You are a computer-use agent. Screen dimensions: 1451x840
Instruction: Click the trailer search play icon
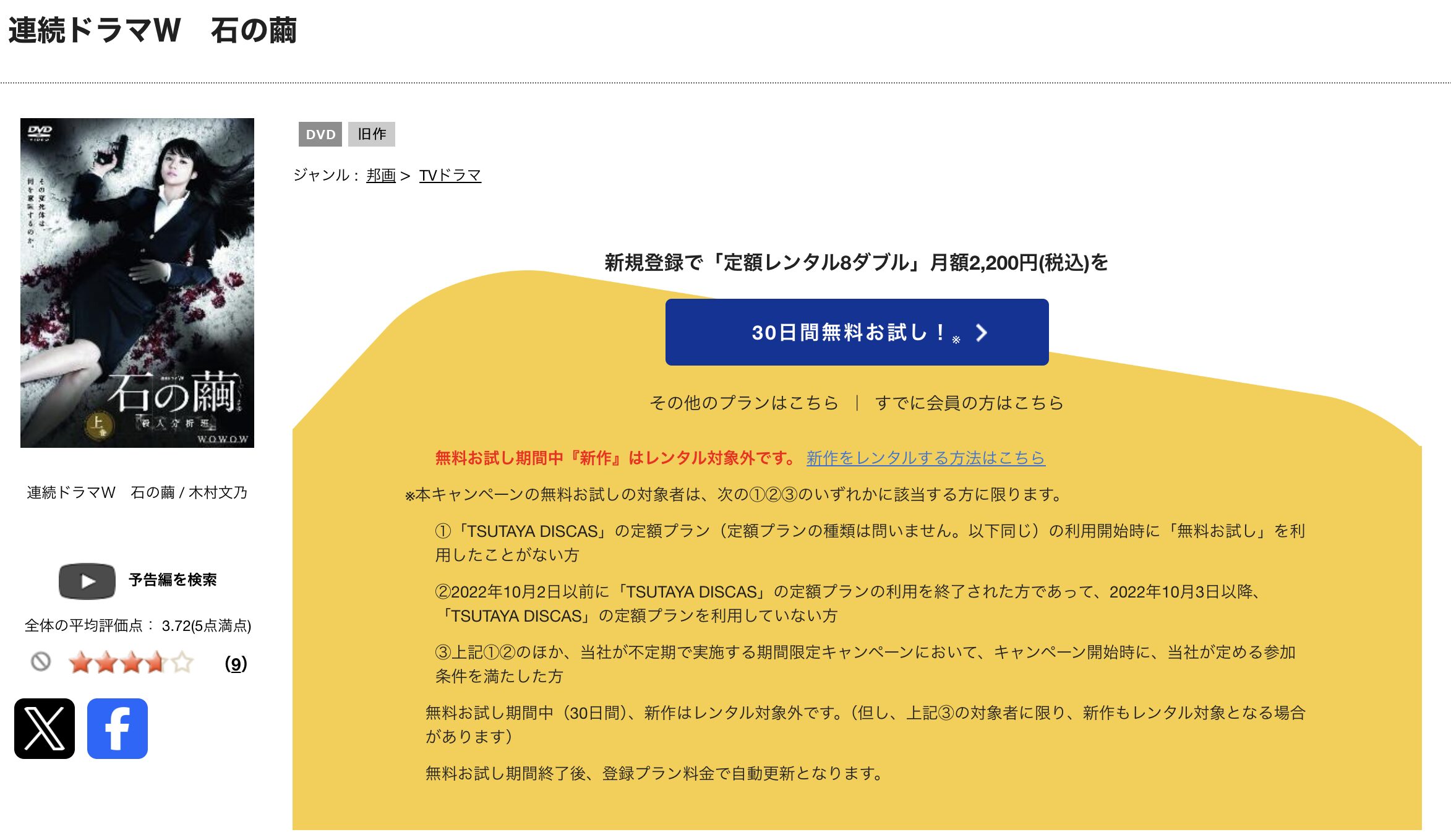click(x=87, y=581)
